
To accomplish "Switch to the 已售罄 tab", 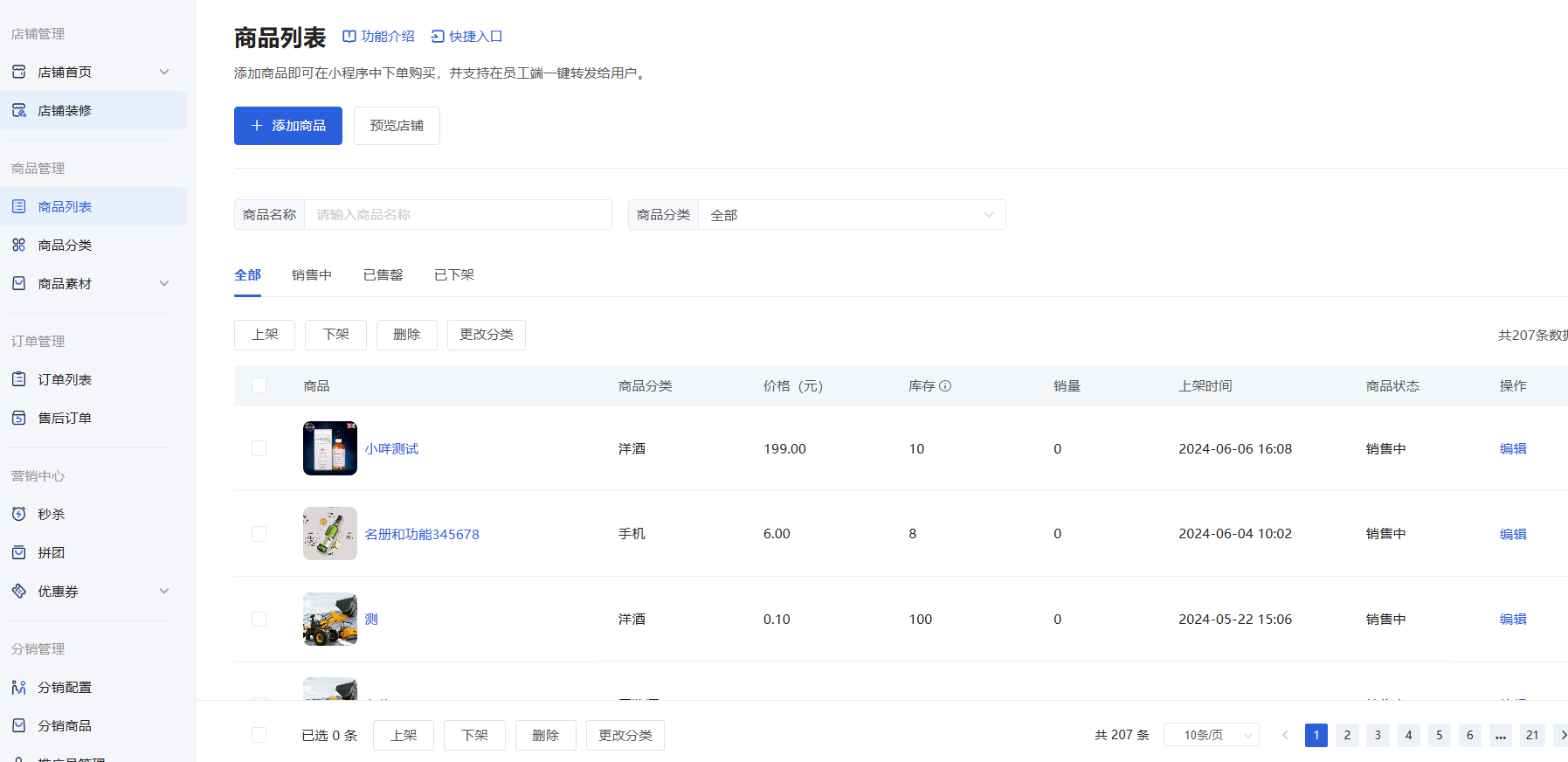I will coord(383,274).
